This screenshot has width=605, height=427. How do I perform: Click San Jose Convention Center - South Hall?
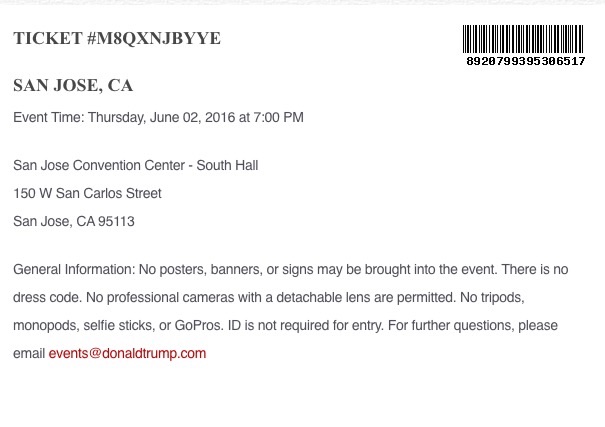tap(135, 165)
